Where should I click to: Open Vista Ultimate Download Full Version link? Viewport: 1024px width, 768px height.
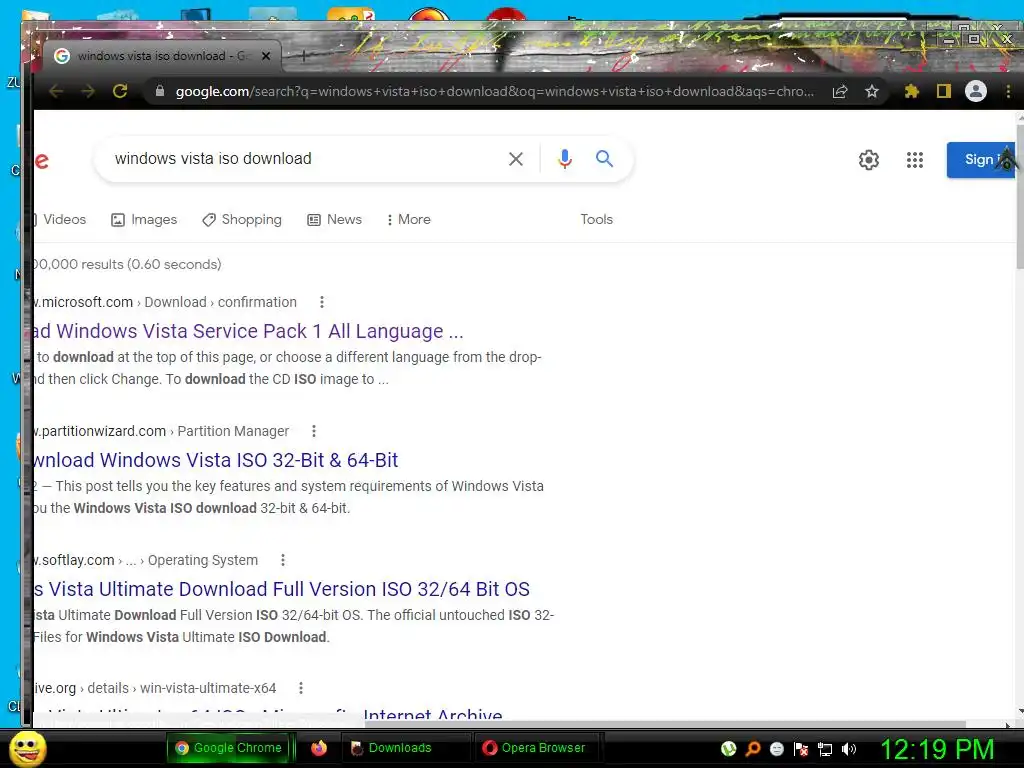click(x=281, y=589)
